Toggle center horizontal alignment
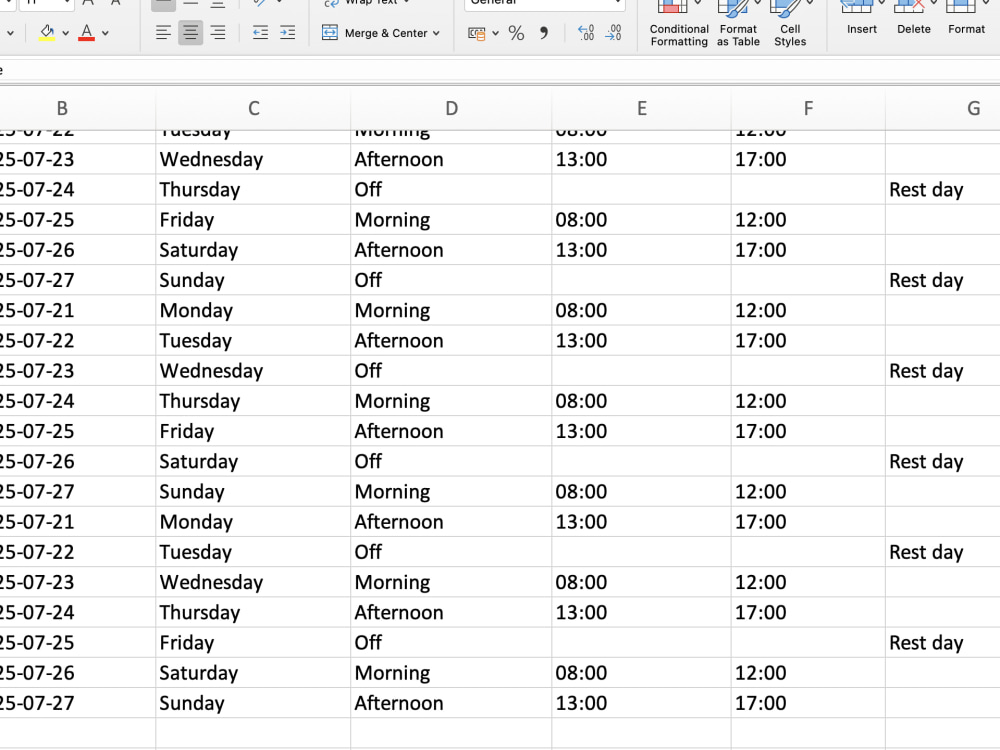Viewport: 1000px width, 750px height. (190, 33)
